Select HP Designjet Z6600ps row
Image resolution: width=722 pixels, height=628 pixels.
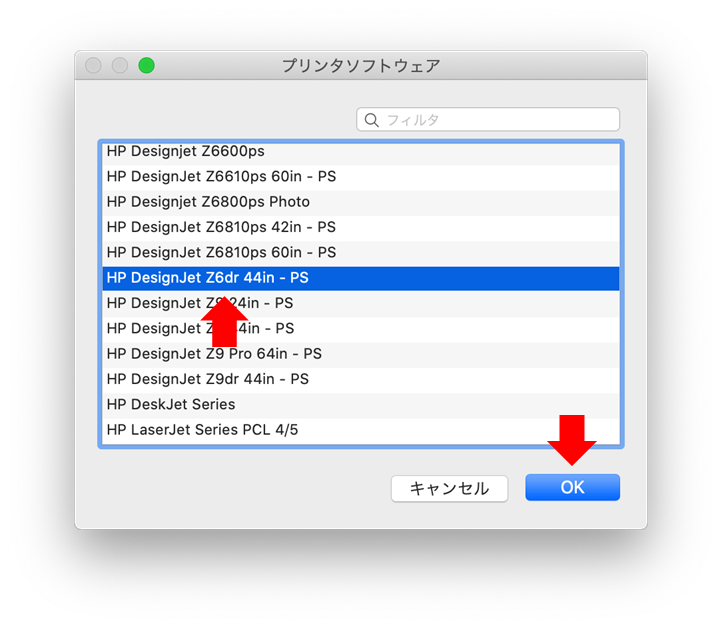click(x=361, y=152)
